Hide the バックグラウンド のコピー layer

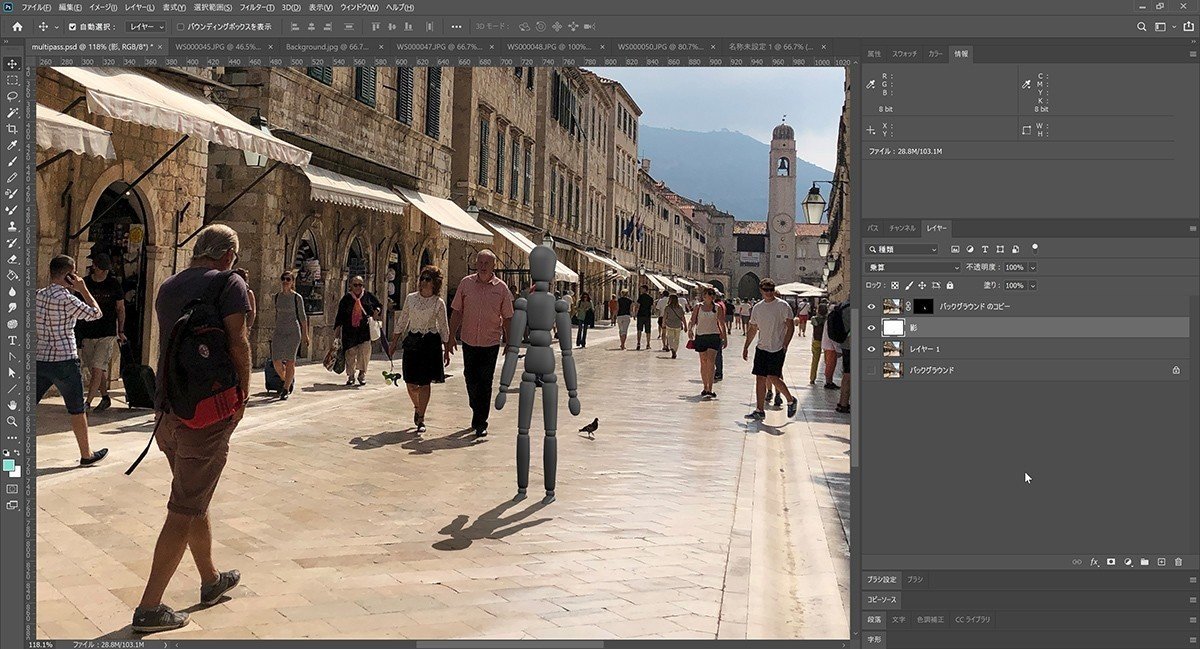point(871,306)
